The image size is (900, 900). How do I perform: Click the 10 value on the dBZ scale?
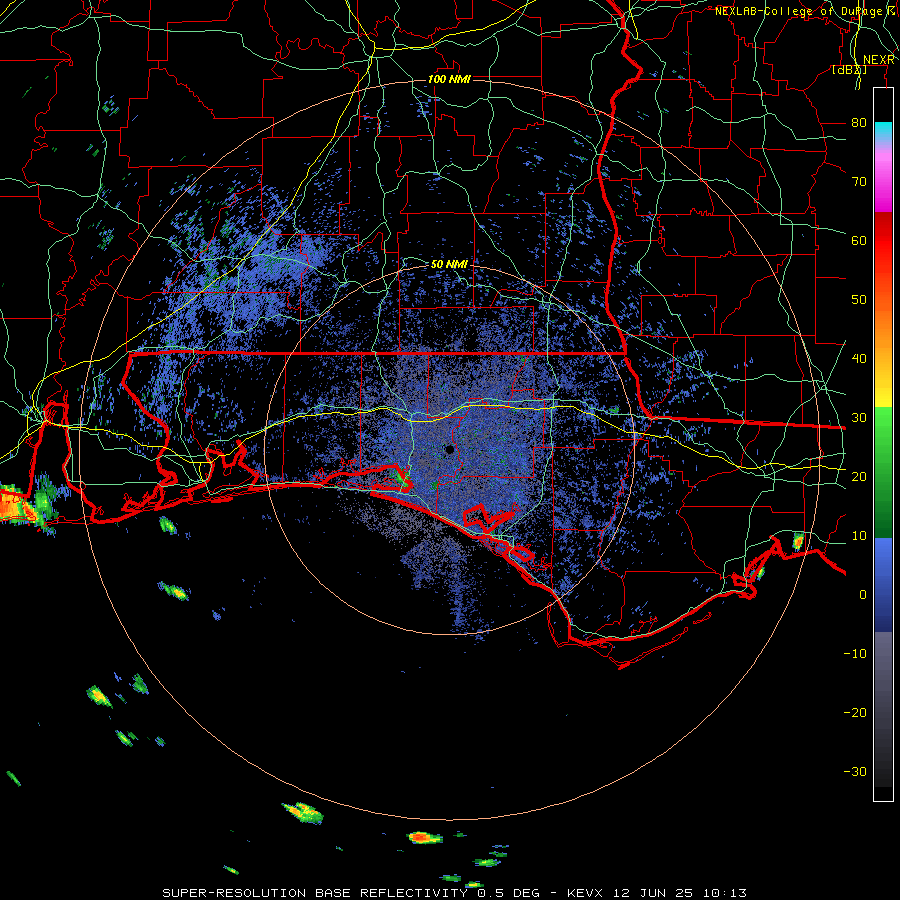pos(859,536)
